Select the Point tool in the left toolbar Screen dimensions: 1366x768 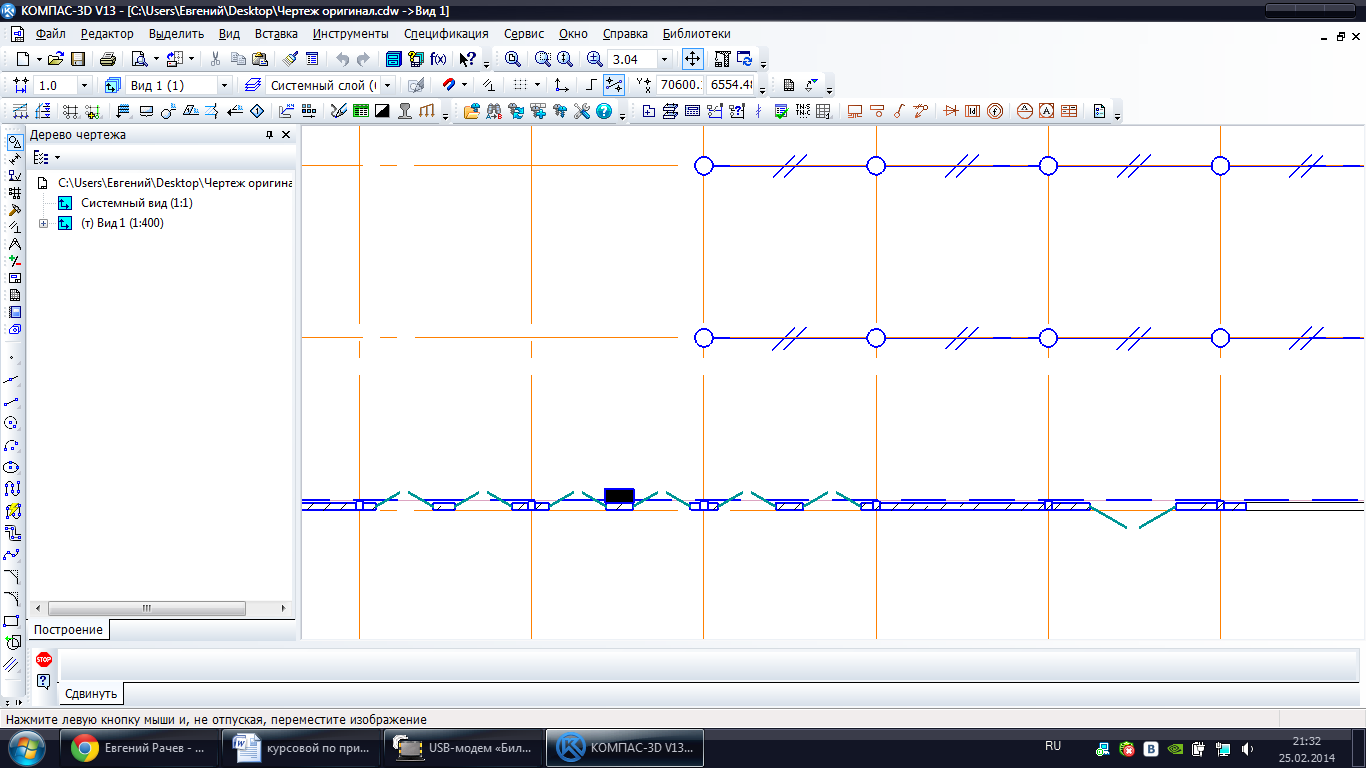click(x=13, y=357)
